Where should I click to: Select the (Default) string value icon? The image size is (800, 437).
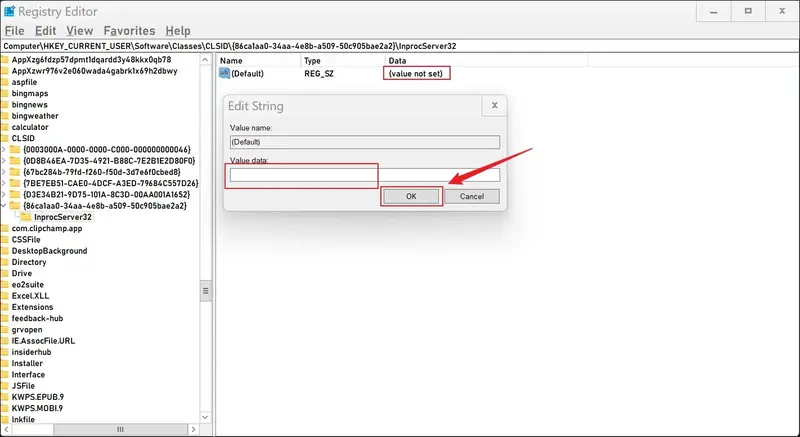(224, 73)
